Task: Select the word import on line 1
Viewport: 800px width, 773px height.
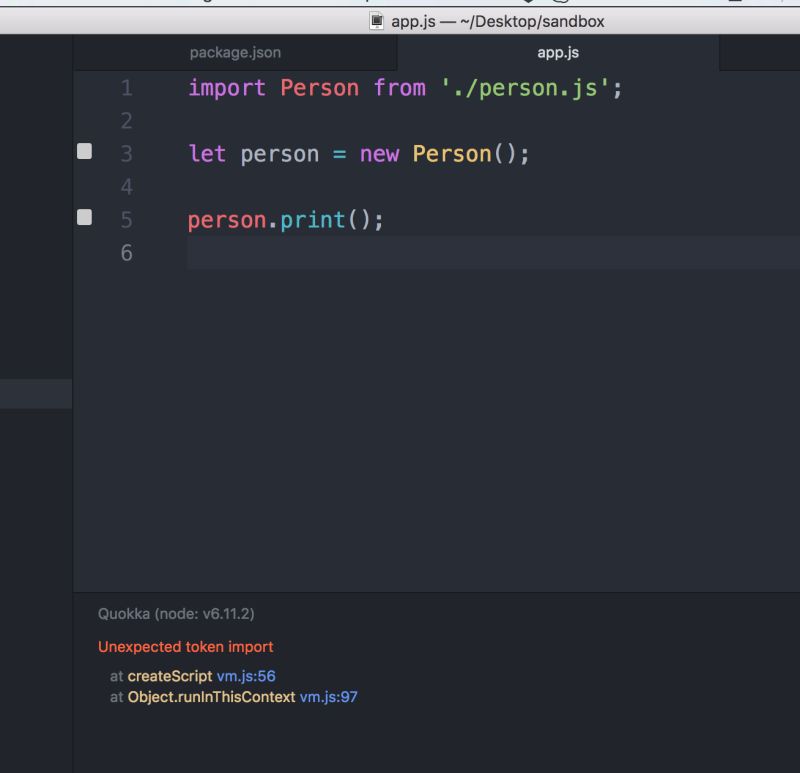Action: [226, 88]
